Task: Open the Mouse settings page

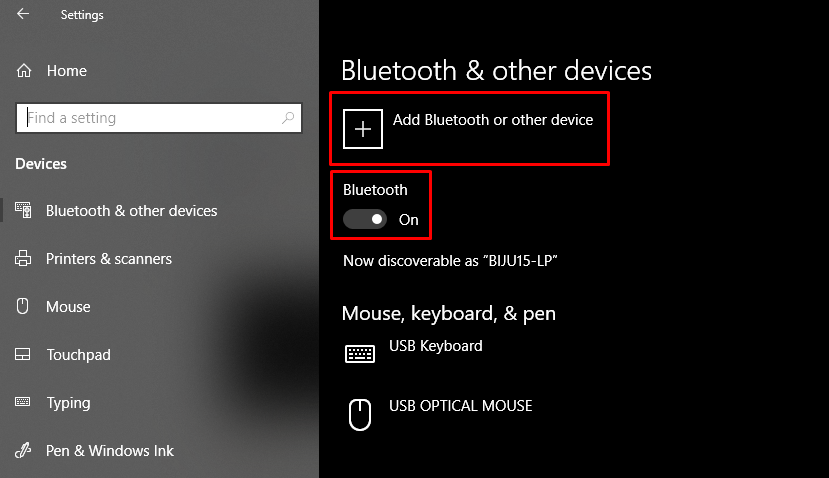Action: pos(68,307)
